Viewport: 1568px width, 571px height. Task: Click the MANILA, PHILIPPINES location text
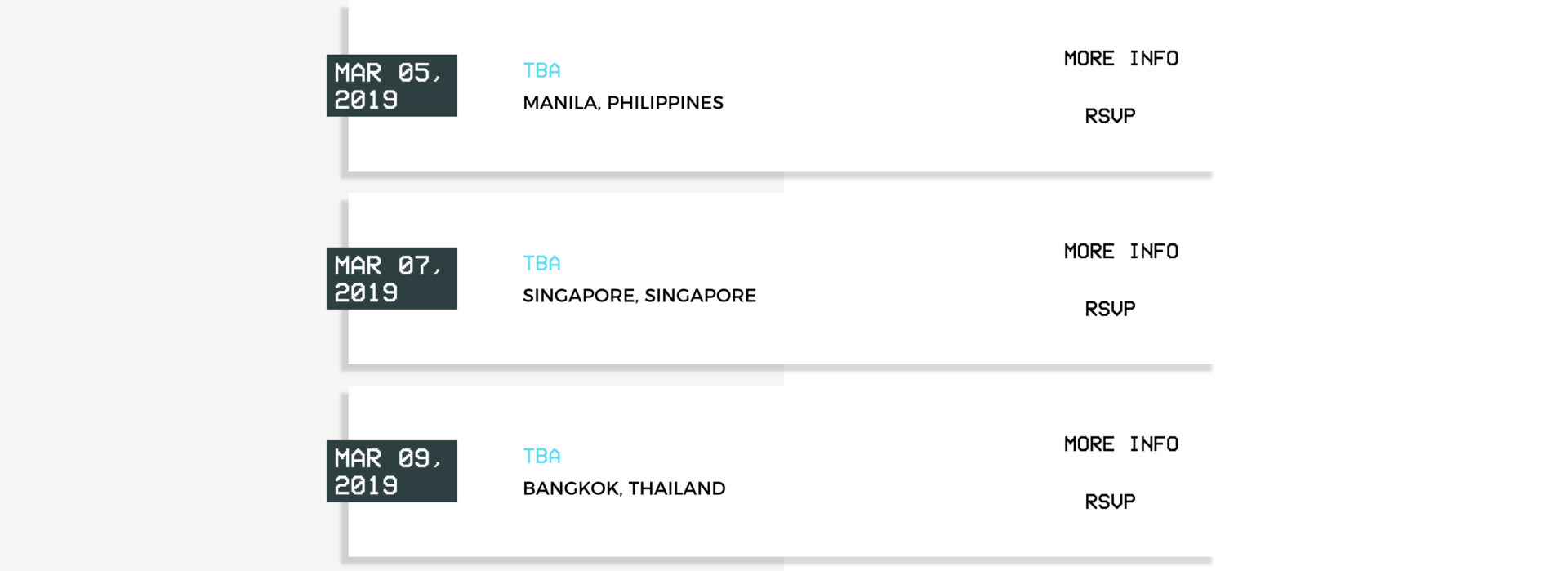click(622, 103)
